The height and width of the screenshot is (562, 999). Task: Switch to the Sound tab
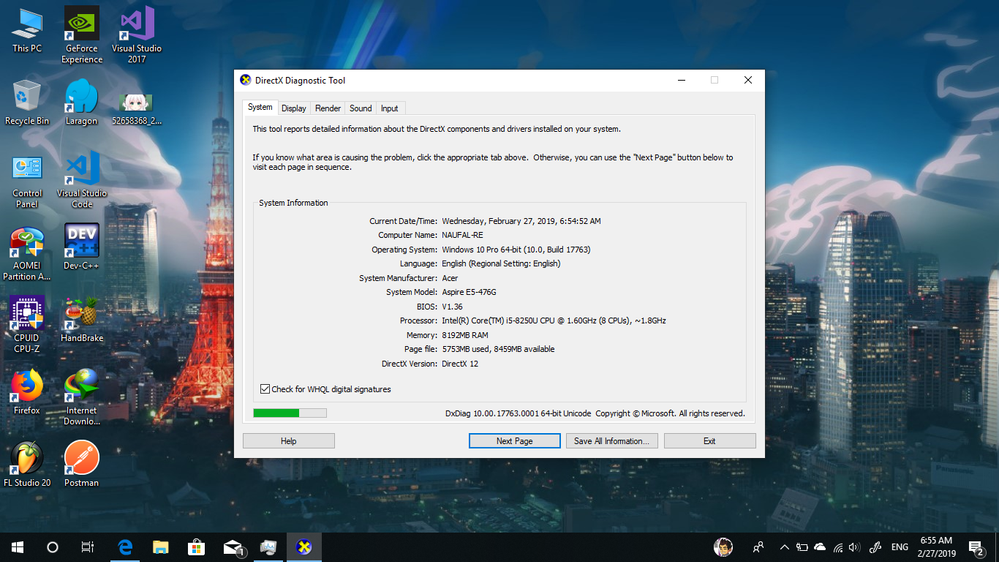coord(360,108)
